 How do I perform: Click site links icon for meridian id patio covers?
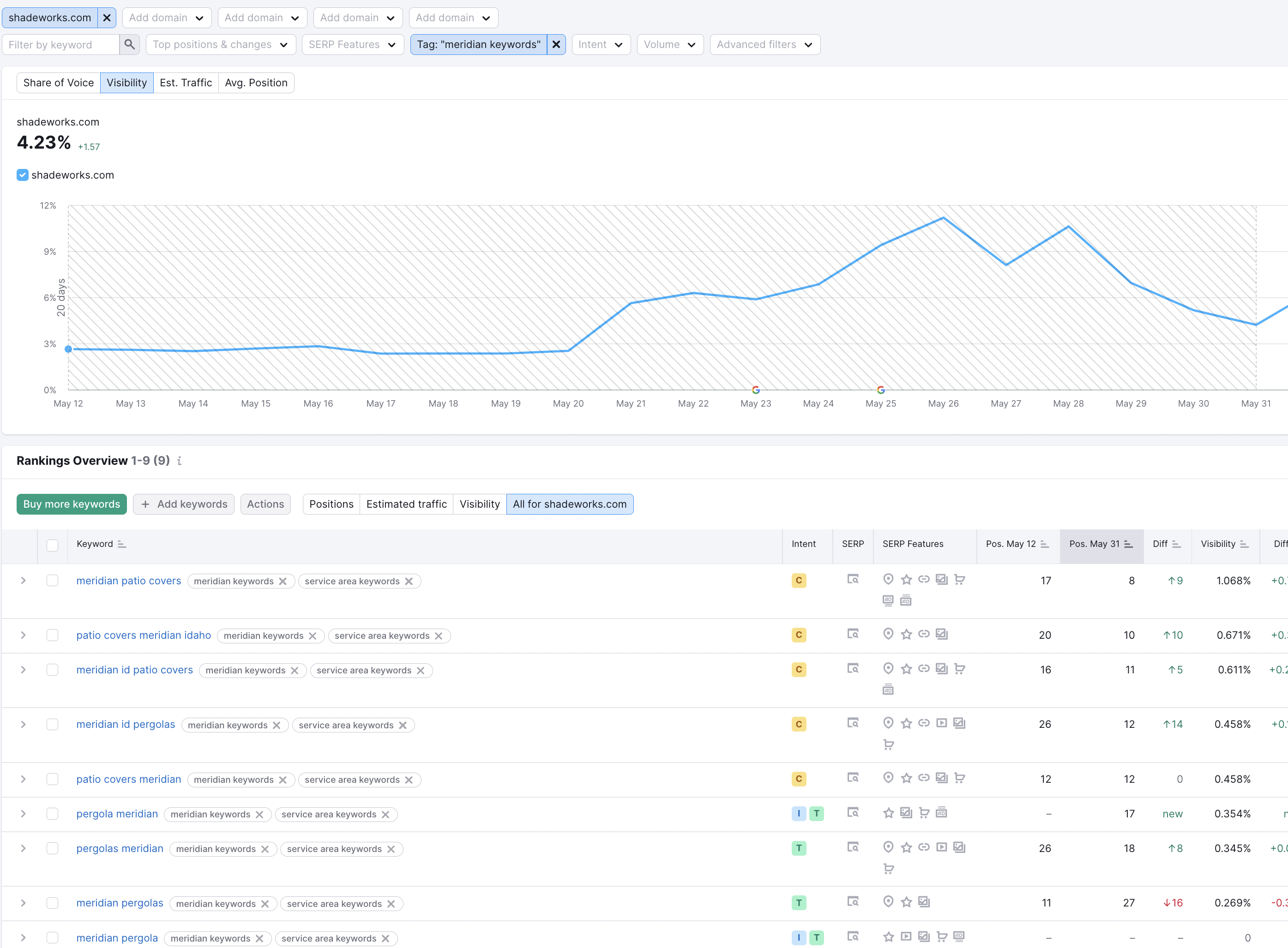924,668
